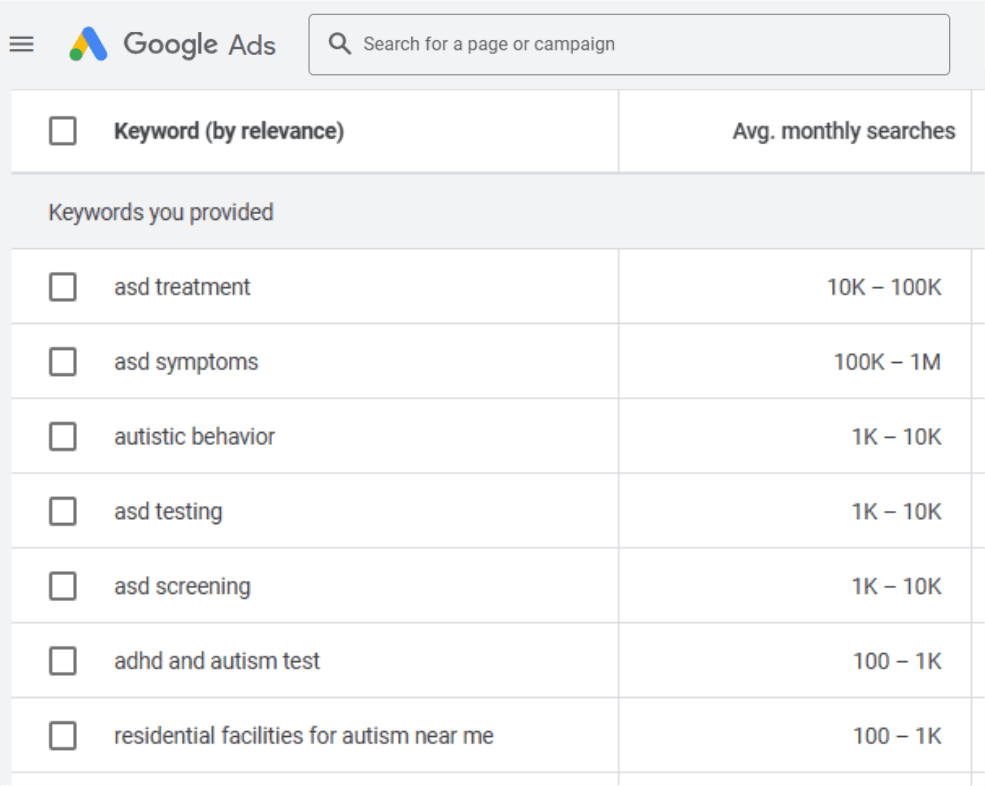The image size is (985, 786).
Task: Click the Google Ads logo icon
Action: [x=89, y=44]
